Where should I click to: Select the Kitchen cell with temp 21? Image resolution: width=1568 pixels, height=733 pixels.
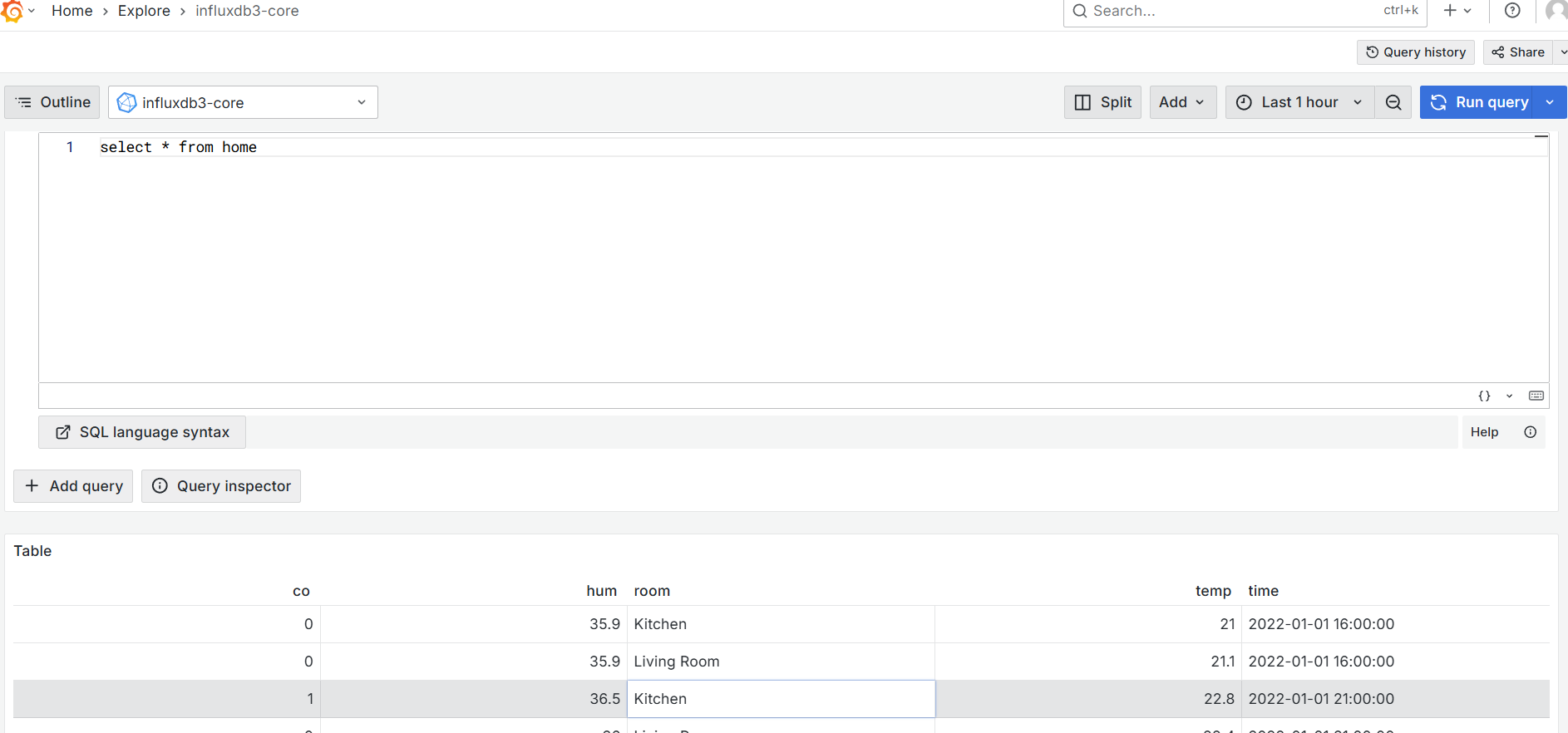[781, 624]
